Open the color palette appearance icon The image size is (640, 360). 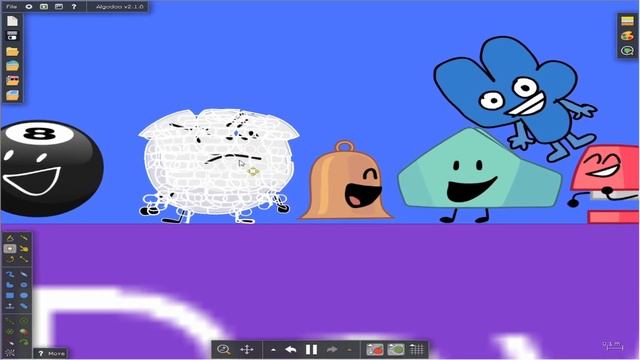[627, 36]
